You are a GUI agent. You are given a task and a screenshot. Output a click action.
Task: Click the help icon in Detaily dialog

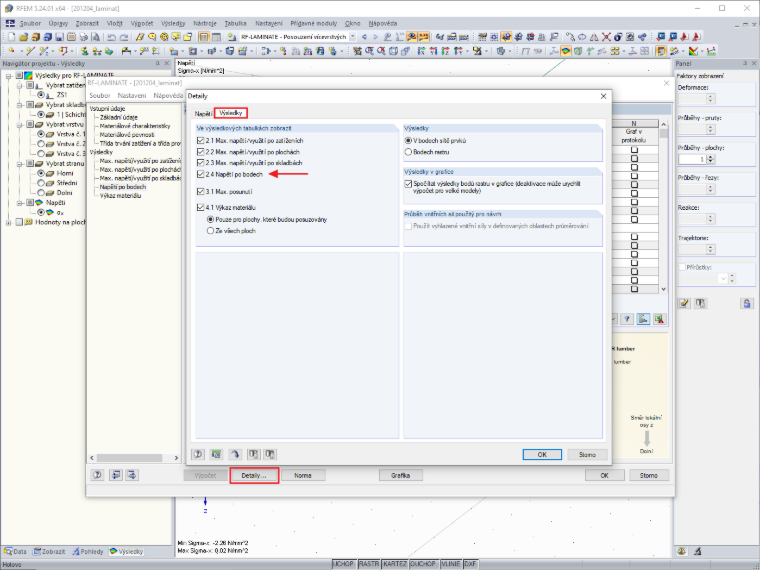pos(198,454)
